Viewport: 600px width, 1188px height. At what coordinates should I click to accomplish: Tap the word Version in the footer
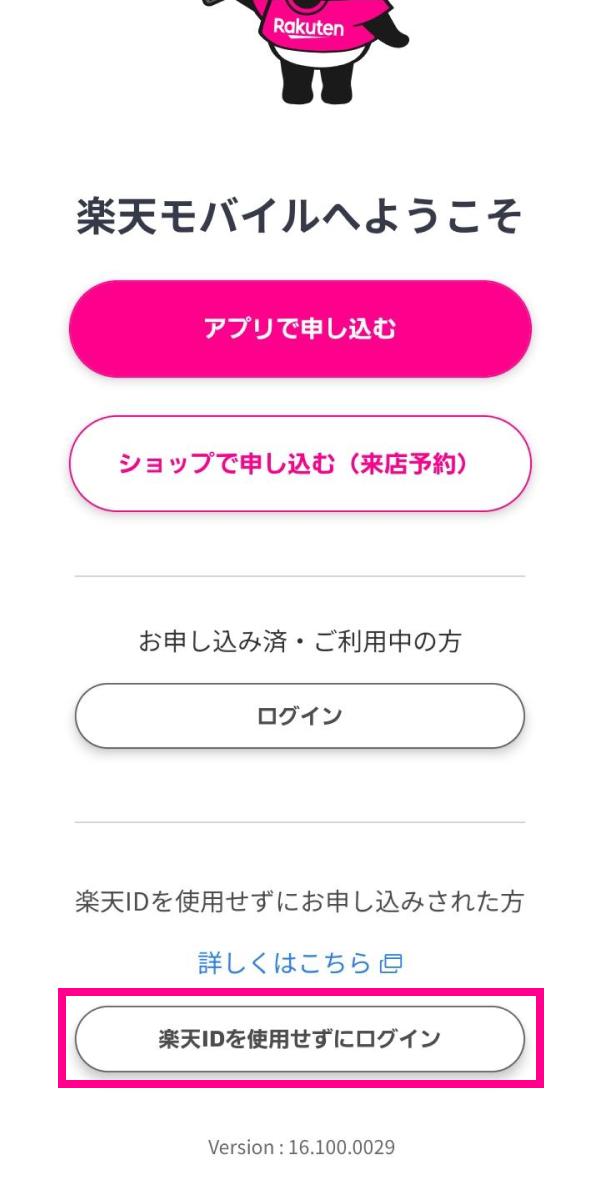[241, 1147]
